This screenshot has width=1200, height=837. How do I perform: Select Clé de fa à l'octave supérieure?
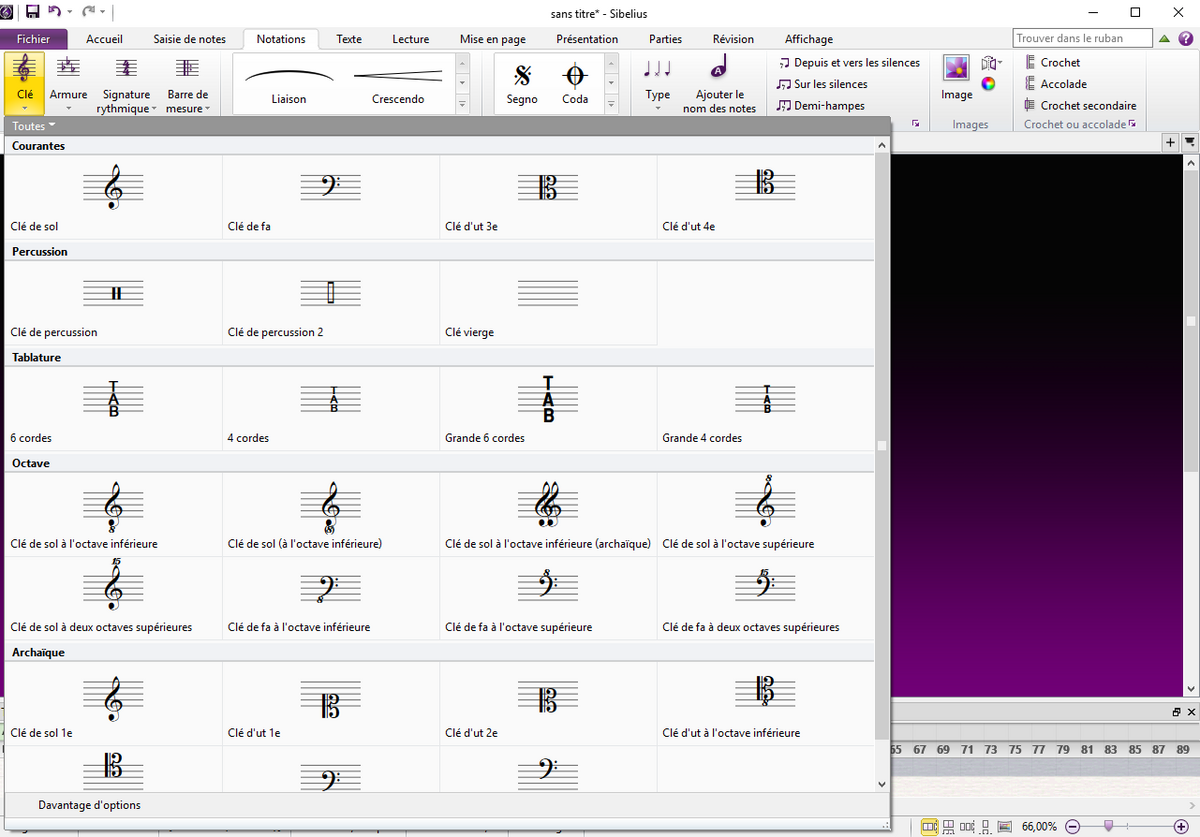click(548, 598)
